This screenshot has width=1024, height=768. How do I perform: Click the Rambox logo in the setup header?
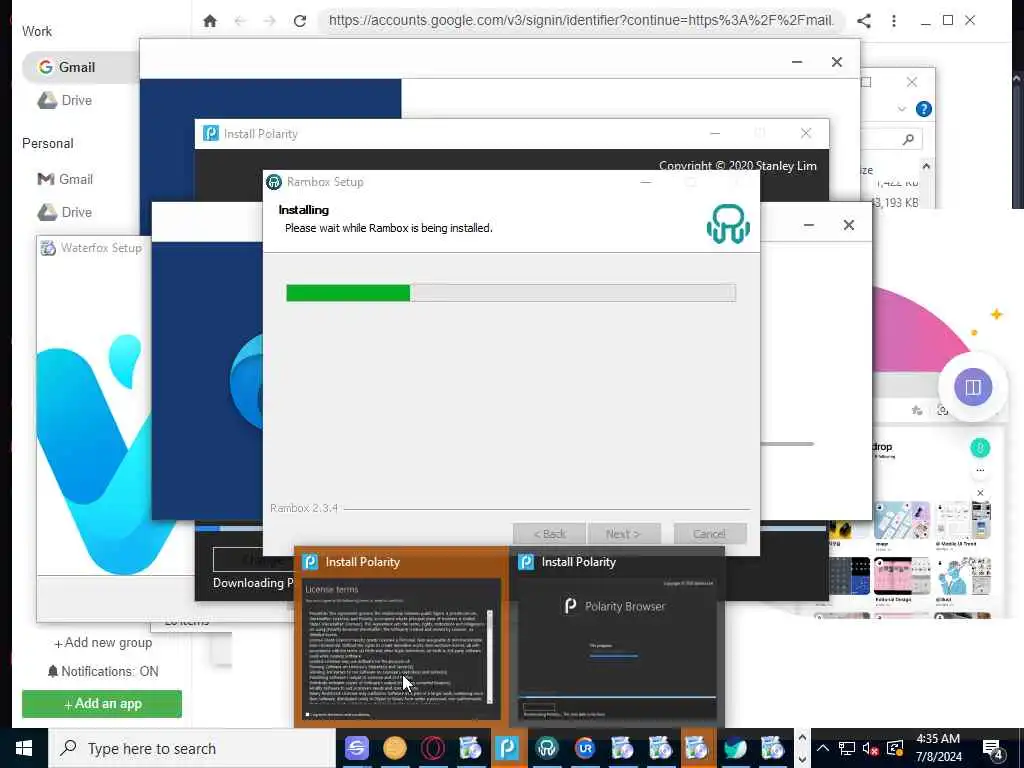tap(728, 223)
